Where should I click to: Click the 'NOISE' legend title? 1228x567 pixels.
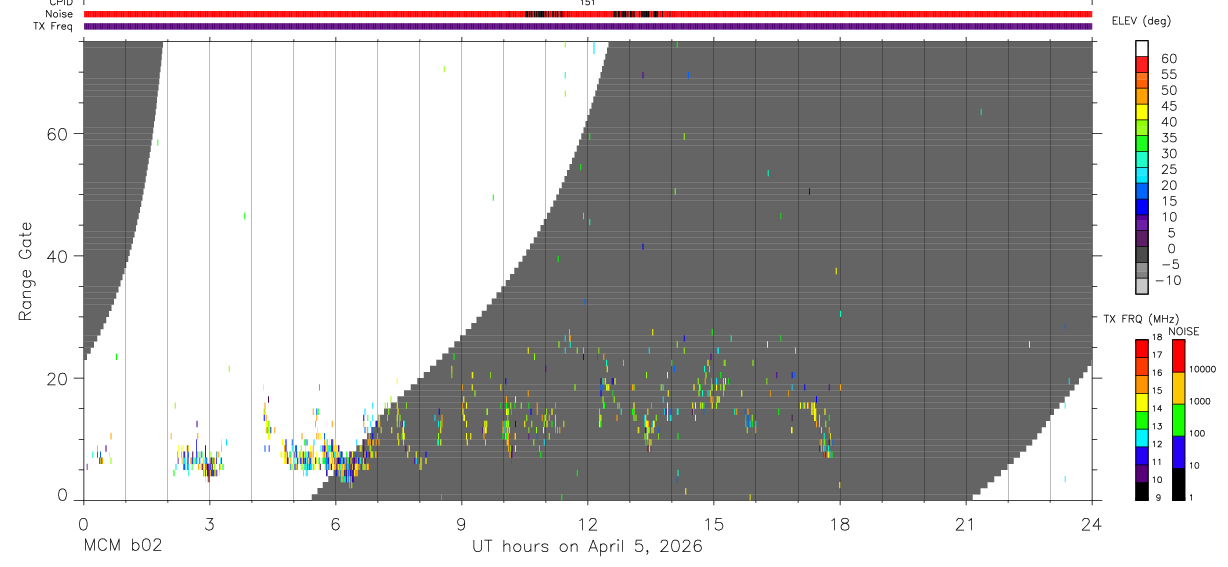tap(1184, 331)
